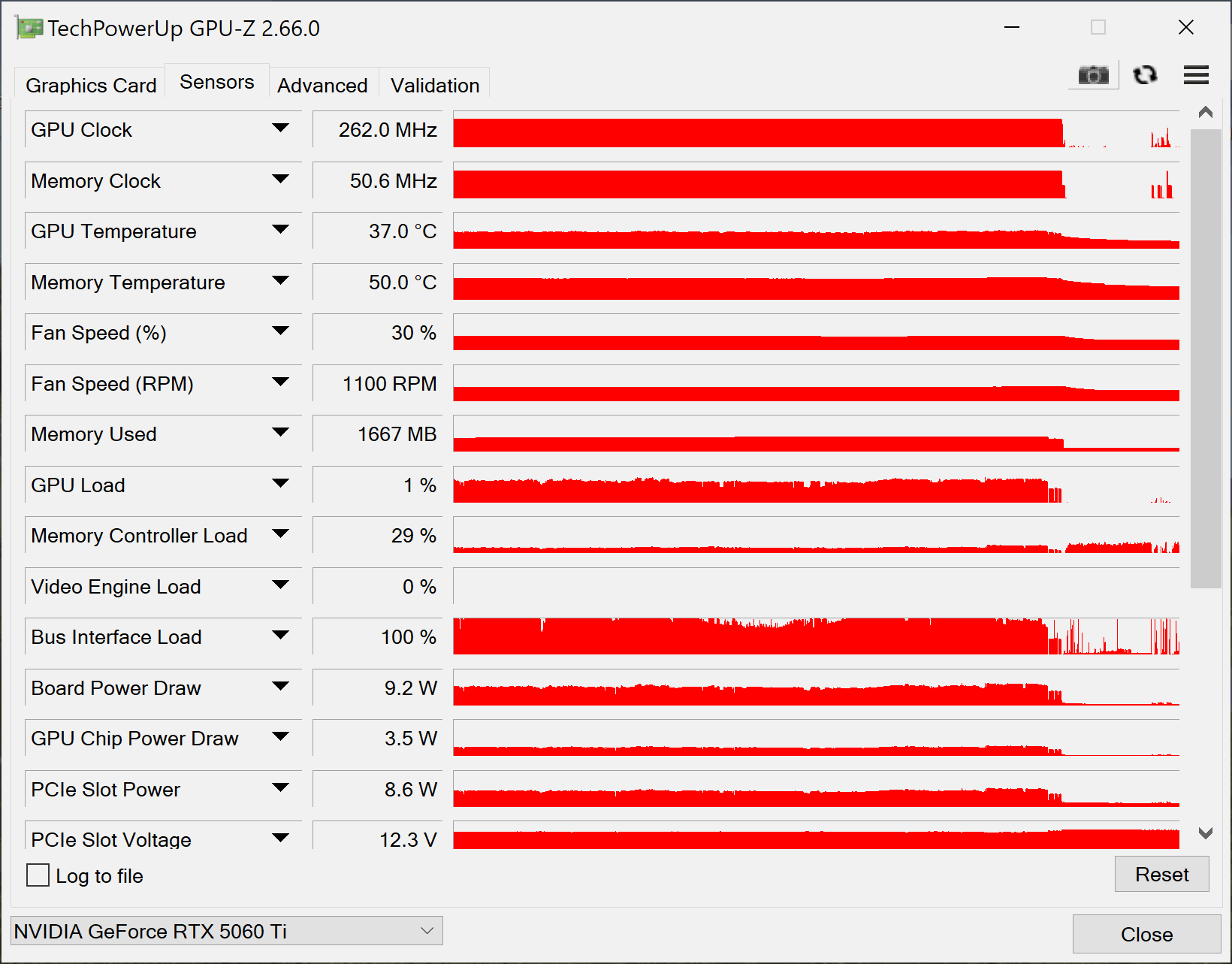The image size is (1232, 964).
Task: Open the Advanced tab
Action: [x=323, y=85]
